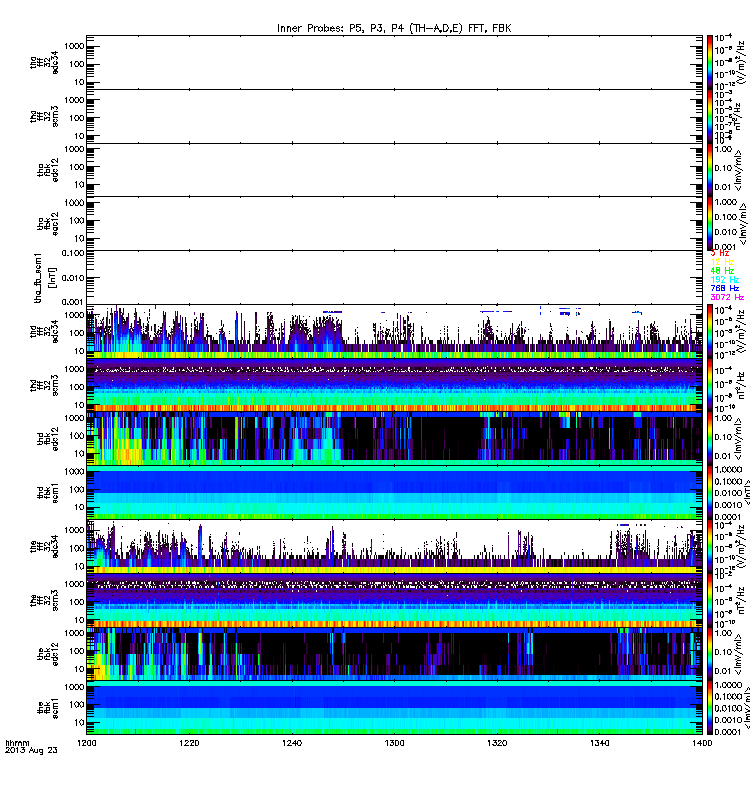This screenshot has width=750, height=800.
Task: Click inside the empty tha_fb_scm1 plot panel
Action: 394,278
